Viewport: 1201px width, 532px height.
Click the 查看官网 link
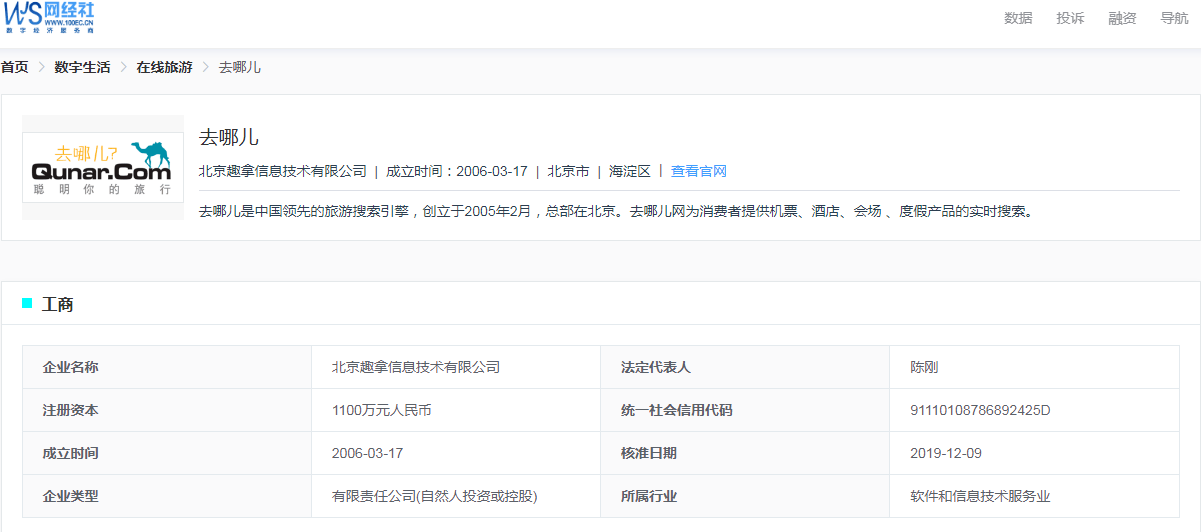[698, 171]
